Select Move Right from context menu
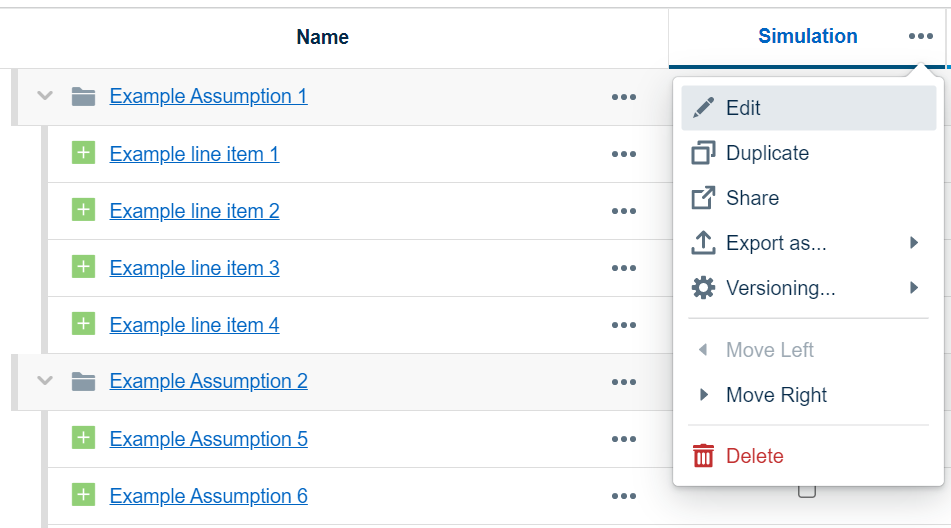The height and width of the screenshot is (528, 951). click(x=776, y=395)
